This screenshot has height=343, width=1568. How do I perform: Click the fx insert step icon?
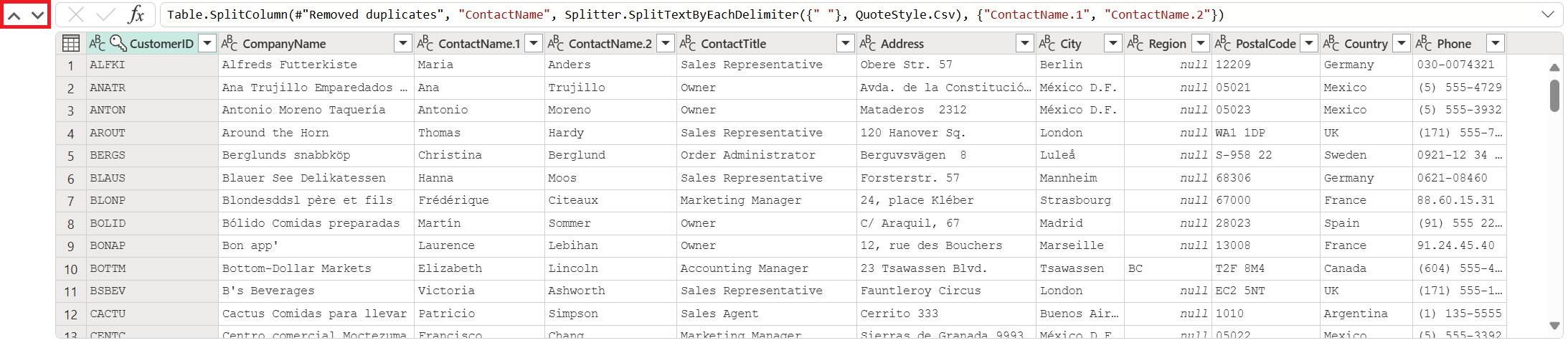[136, 14]
